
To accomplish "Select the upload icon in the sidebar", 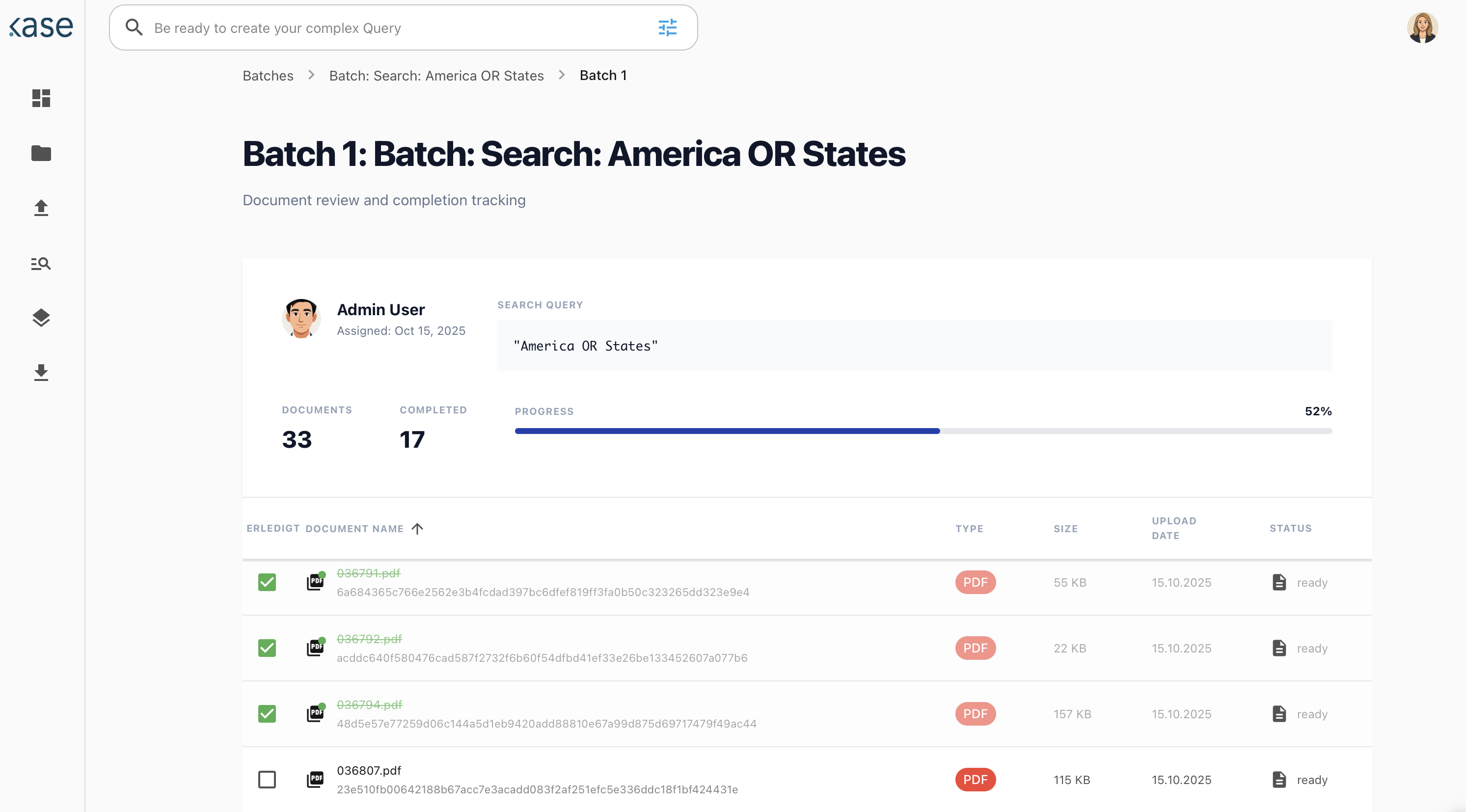I will click(40, 207).
